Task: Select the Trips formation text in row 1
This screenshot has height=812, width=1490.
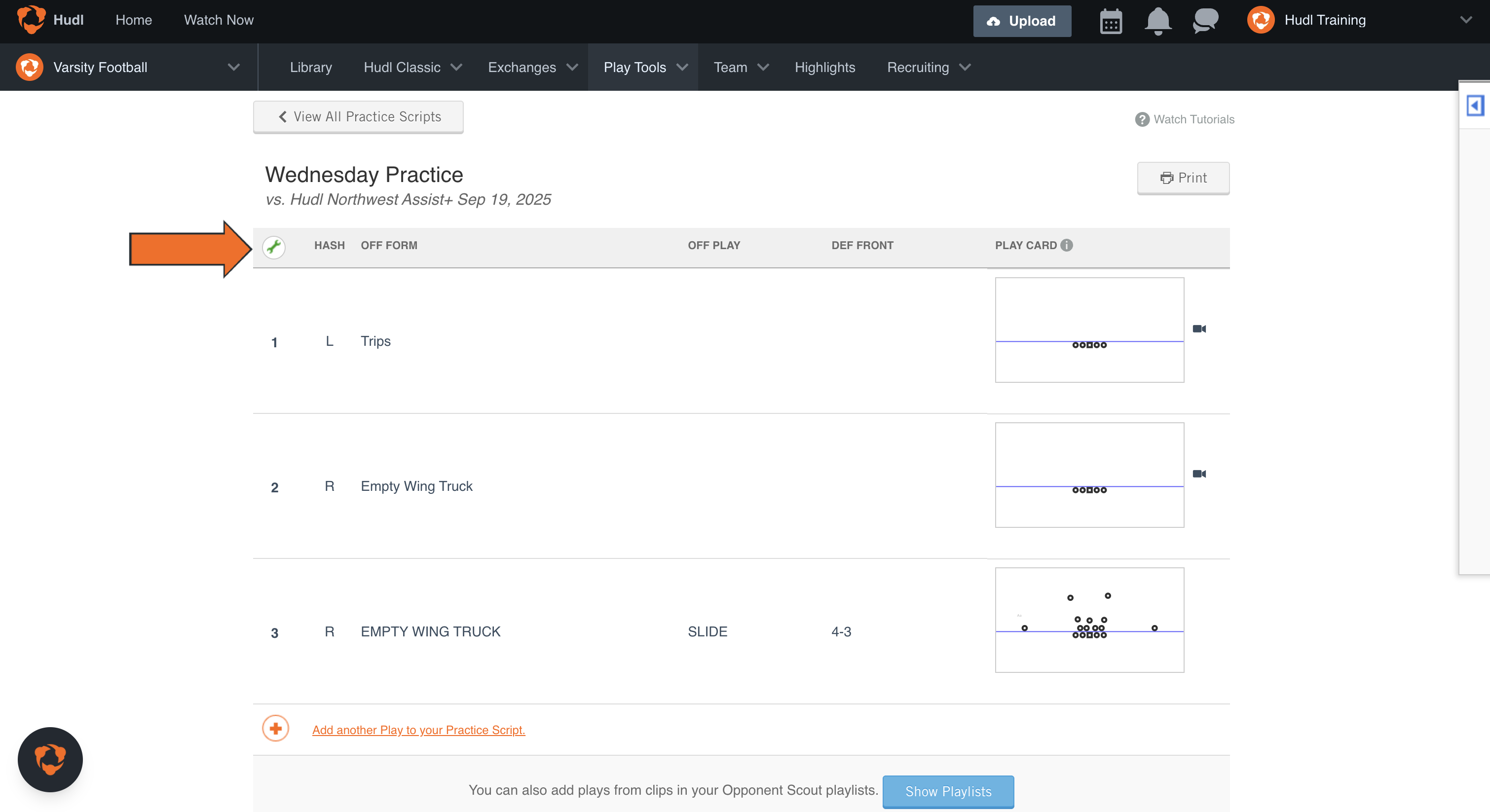Action: (x=375, y=341)
